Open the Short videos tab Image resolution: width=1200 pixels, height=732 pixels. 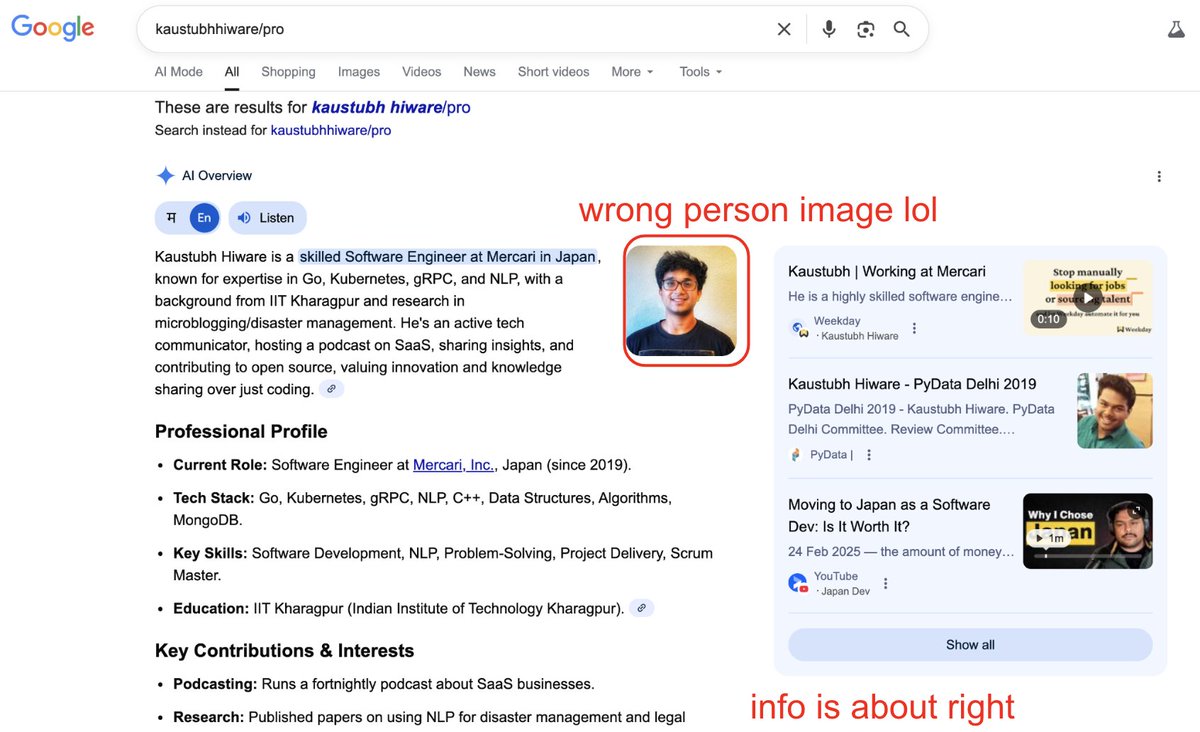pos(553,72)
